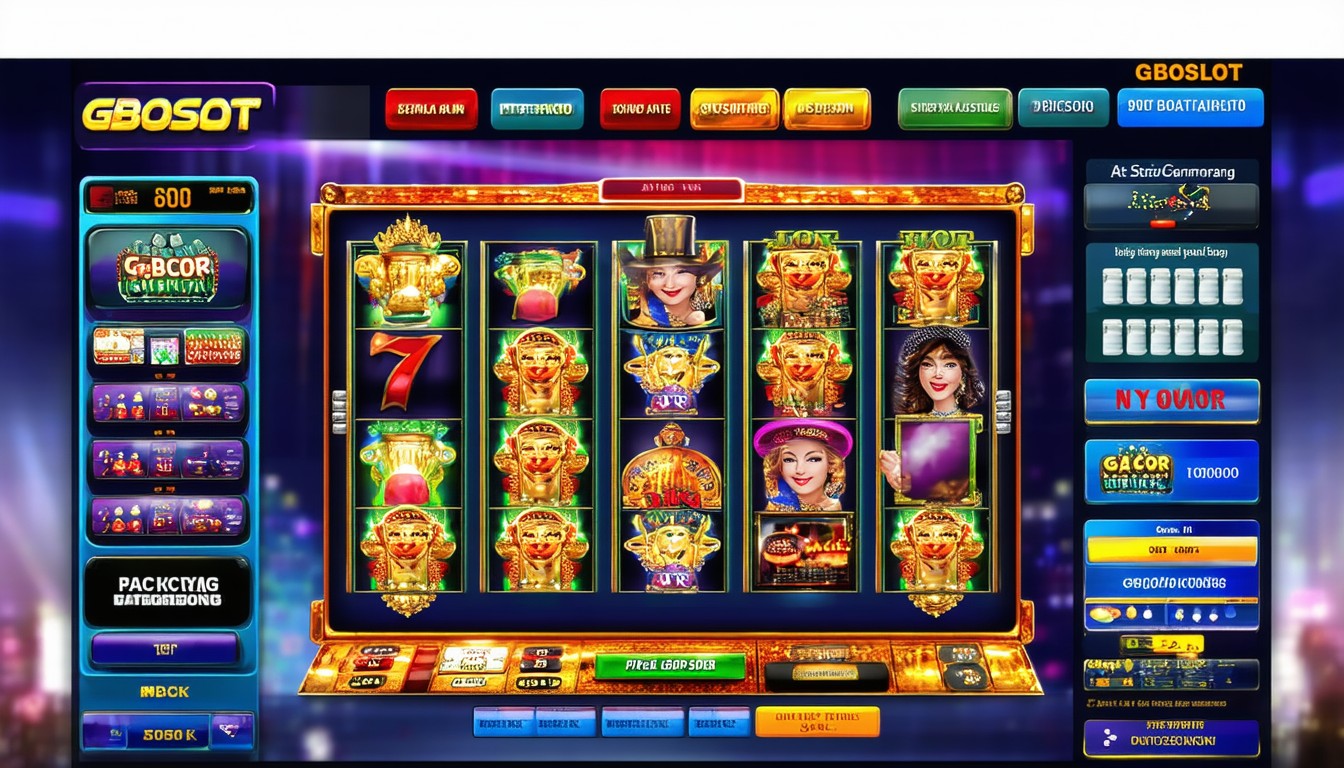Click the GBOSOT logo at top left
1344x768 pixels.
pos(174,115)
